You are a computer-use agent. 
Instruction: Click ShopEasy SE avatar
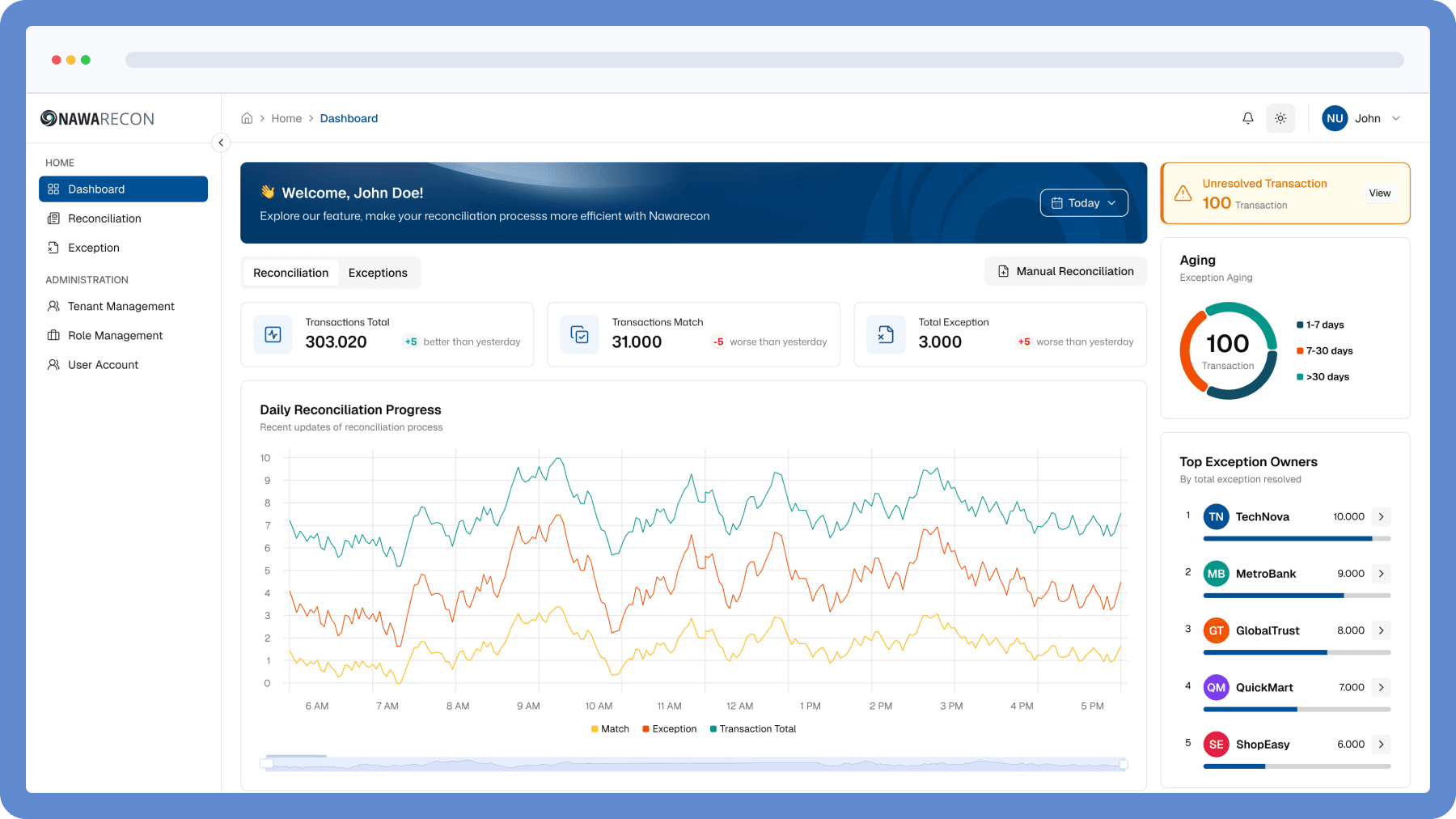pyautogui.click(x=1216, y=745)
